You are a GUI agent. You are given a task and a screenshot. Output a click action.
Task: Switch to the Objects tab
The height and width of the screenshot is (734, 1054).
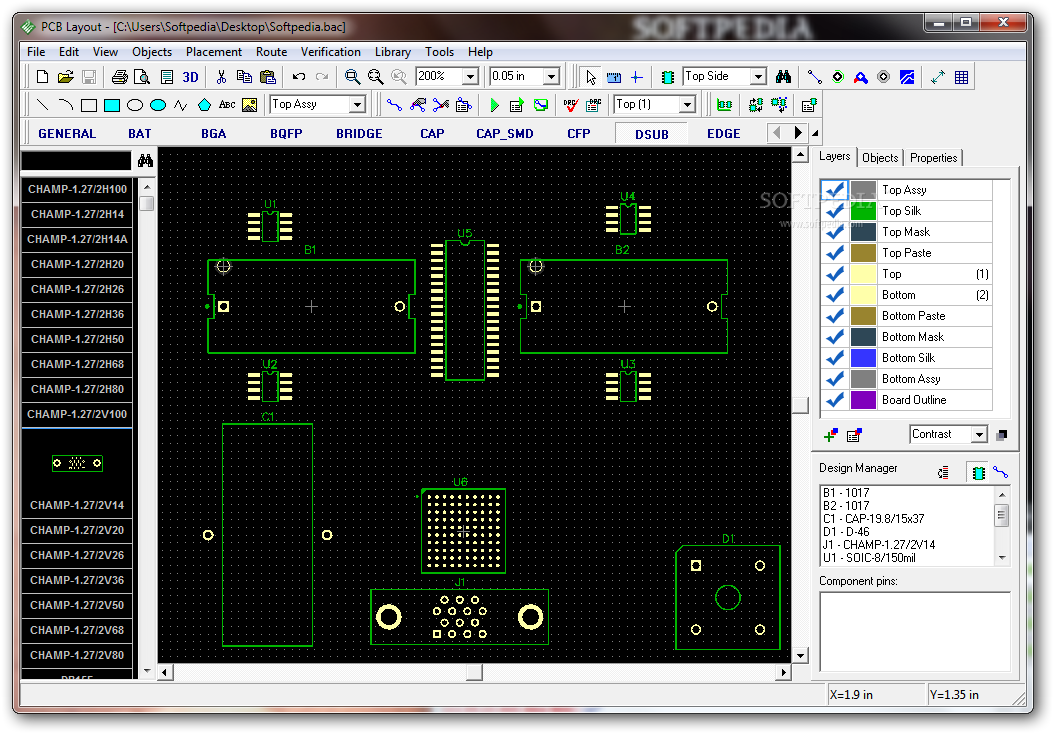(880, 158)
